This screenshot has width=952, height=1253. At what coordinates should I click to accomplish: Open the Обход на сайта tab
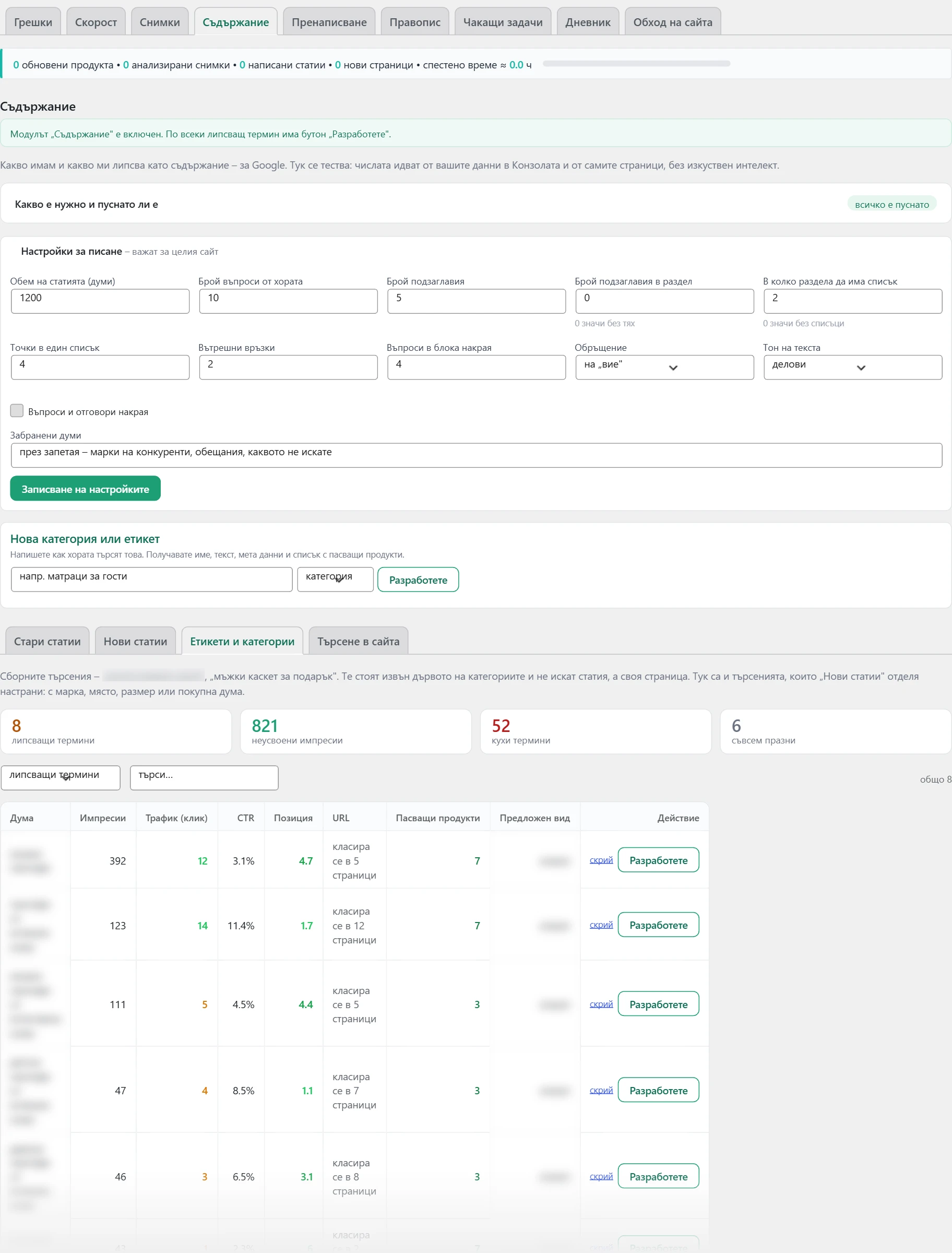673,22
